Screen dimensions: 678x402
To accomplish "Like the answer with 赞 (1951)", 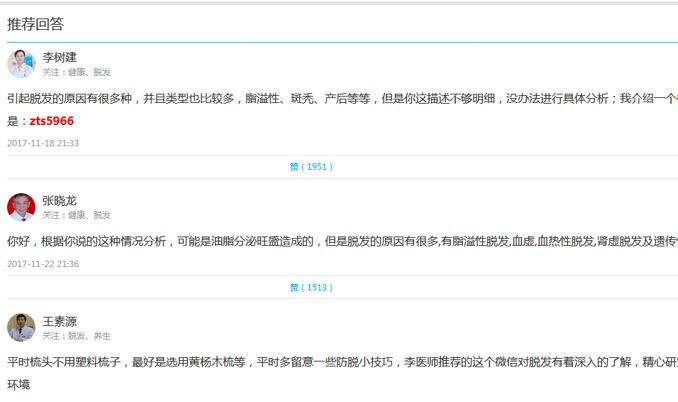I will pyautogui.click(x=311, y=167).
